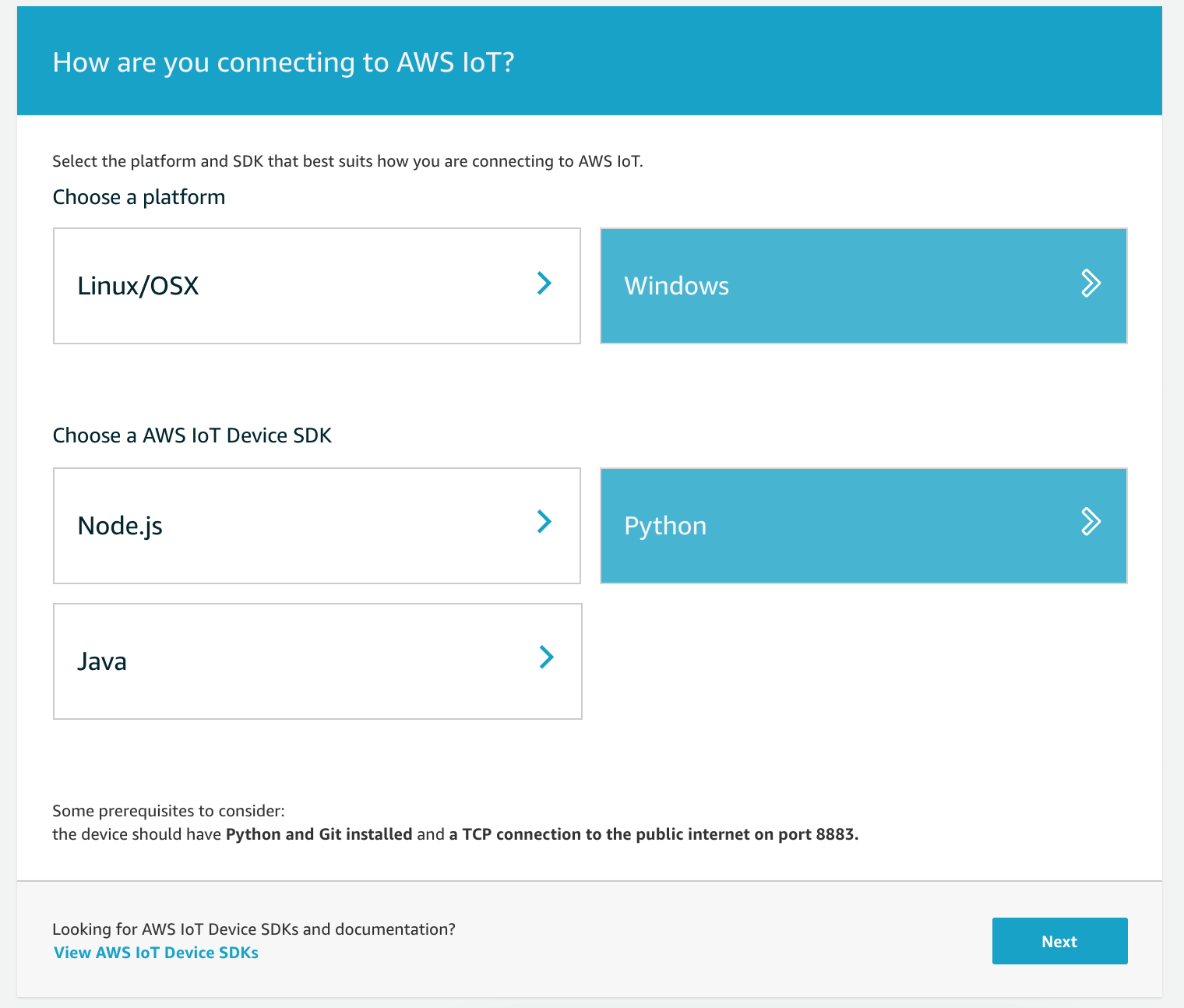Click the chevron arrow on Linux/OSX card
The image size is (1184, 1008).
544,283
